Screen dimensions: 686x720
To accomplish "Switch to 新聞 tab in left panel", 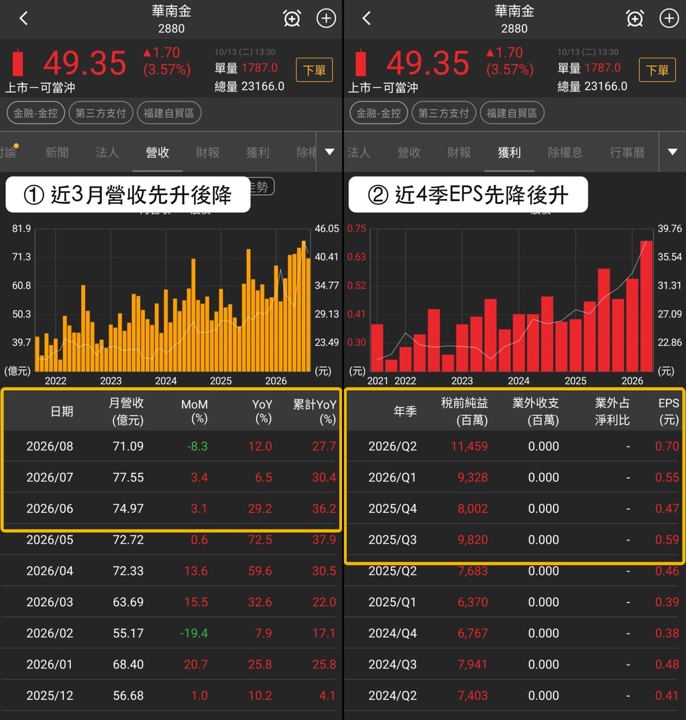I will tap(57, 152).
